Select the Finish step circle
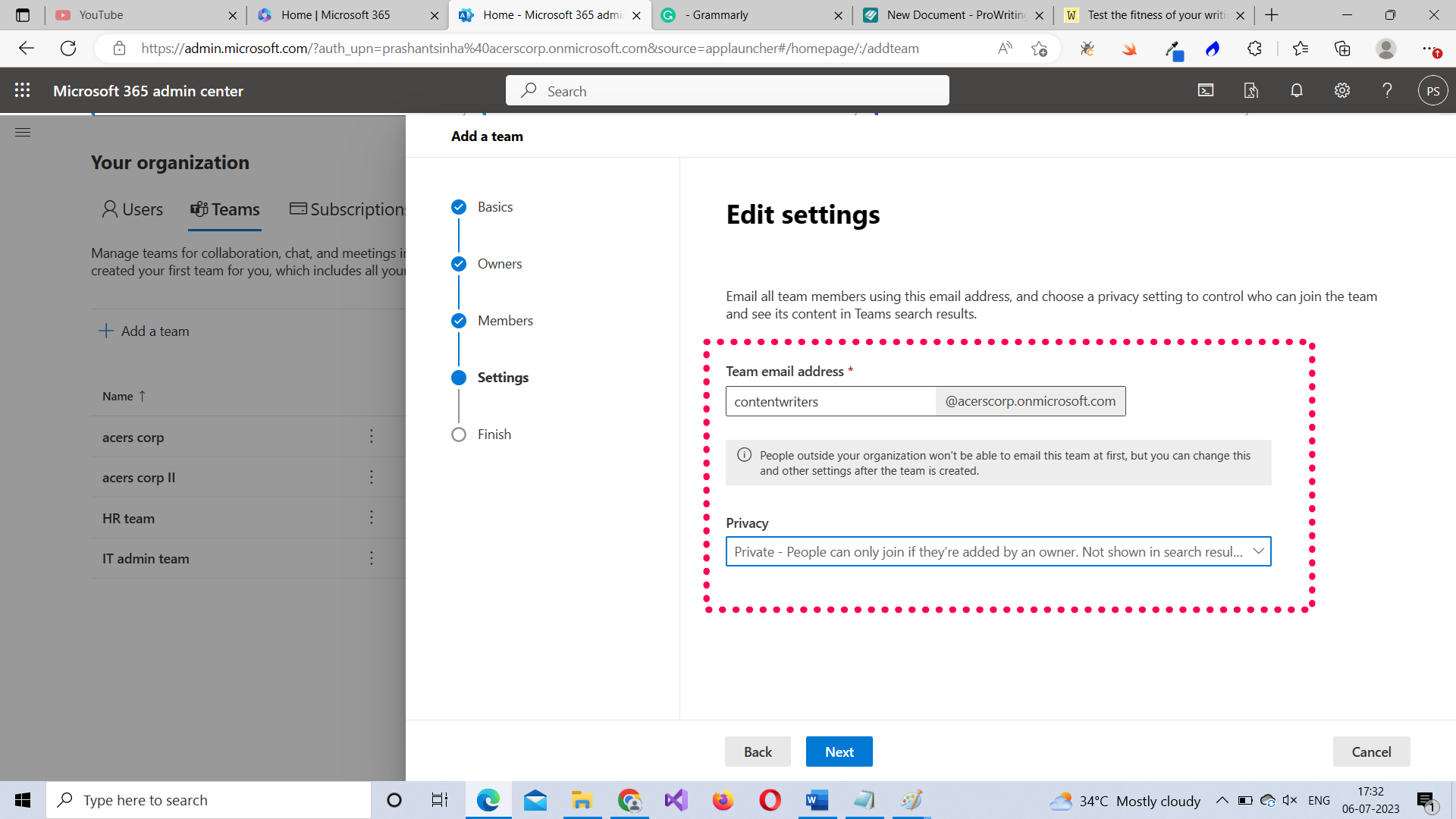The width and height of the screenshot is (1456, 819). pyautogui.click(x=459, y=435)
